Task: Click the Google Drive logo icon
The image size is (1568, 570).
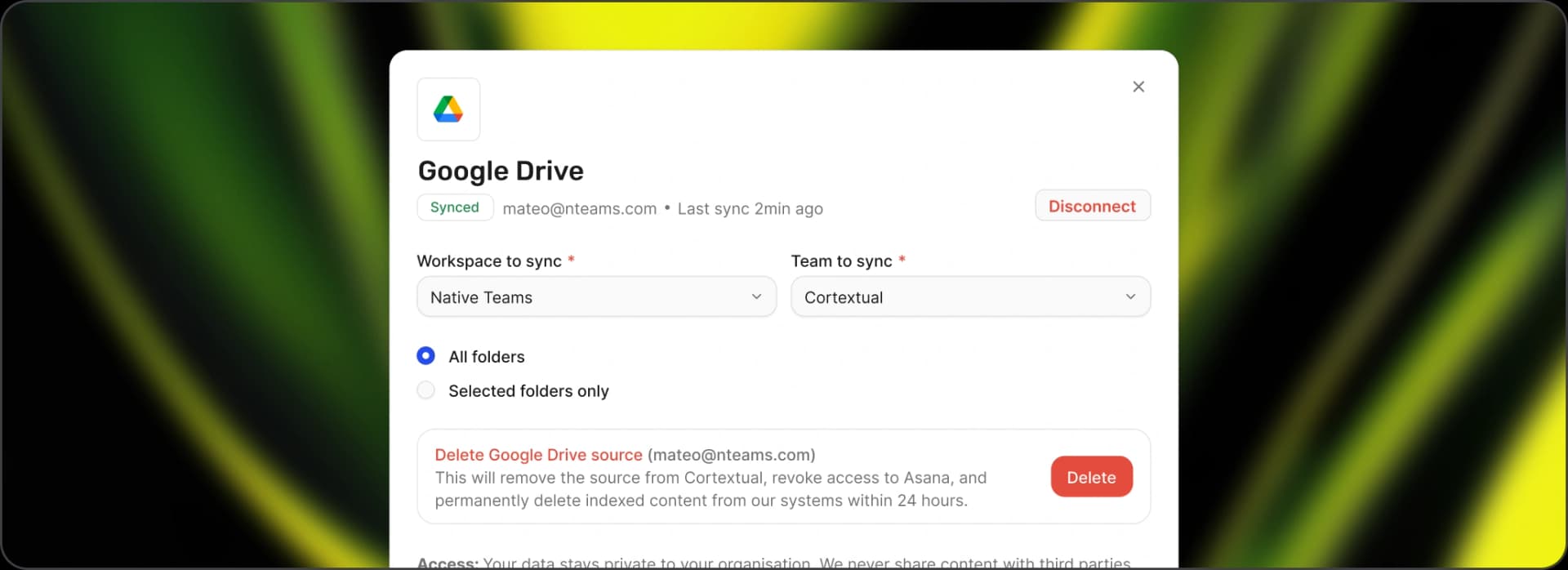Action: pos(448,109)
